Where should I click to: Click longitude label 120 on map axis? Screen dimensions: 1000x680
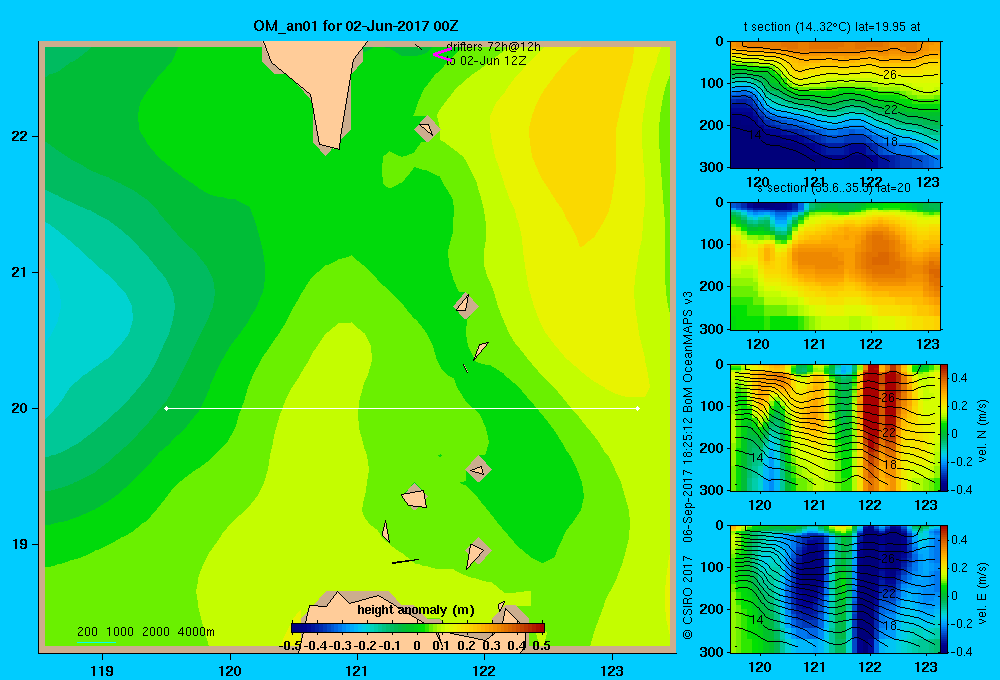[230, 670]
